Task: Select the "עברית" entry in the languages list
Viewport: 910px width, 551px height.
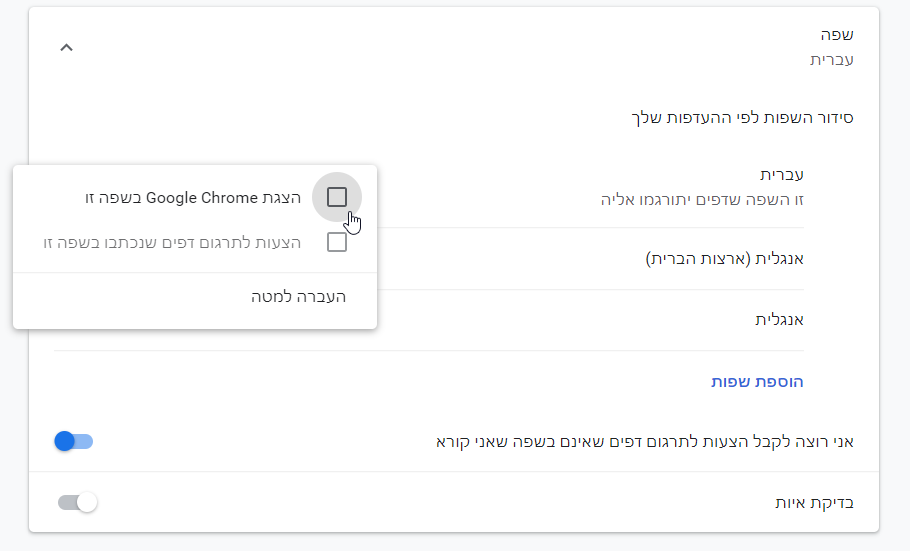Action: [783, 174]
